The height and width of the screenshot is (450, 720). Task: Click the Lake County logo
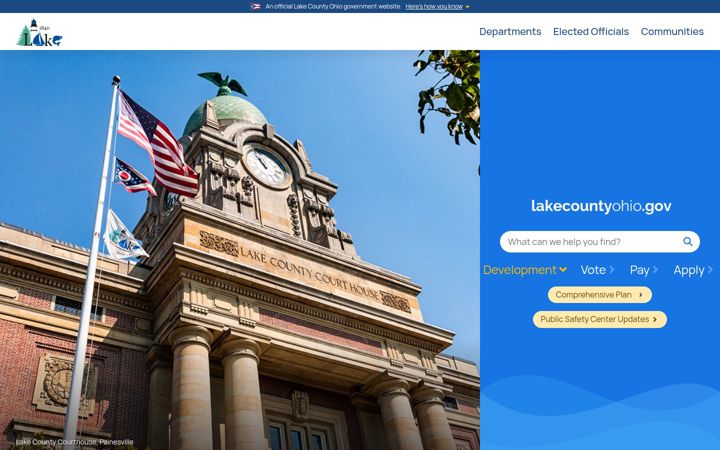pyautogui.click(x=39, y=33)
